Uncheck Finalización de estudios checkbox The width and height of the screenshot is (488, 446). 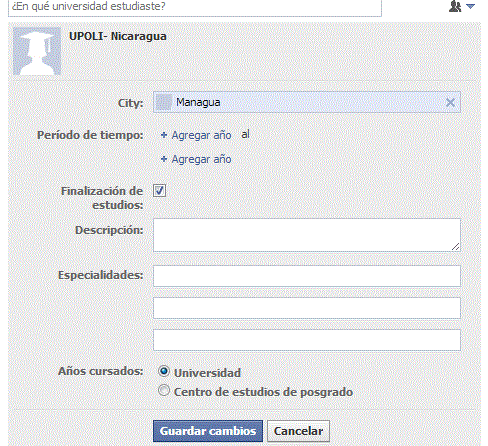pyautogui.click(x=159, y=191)
